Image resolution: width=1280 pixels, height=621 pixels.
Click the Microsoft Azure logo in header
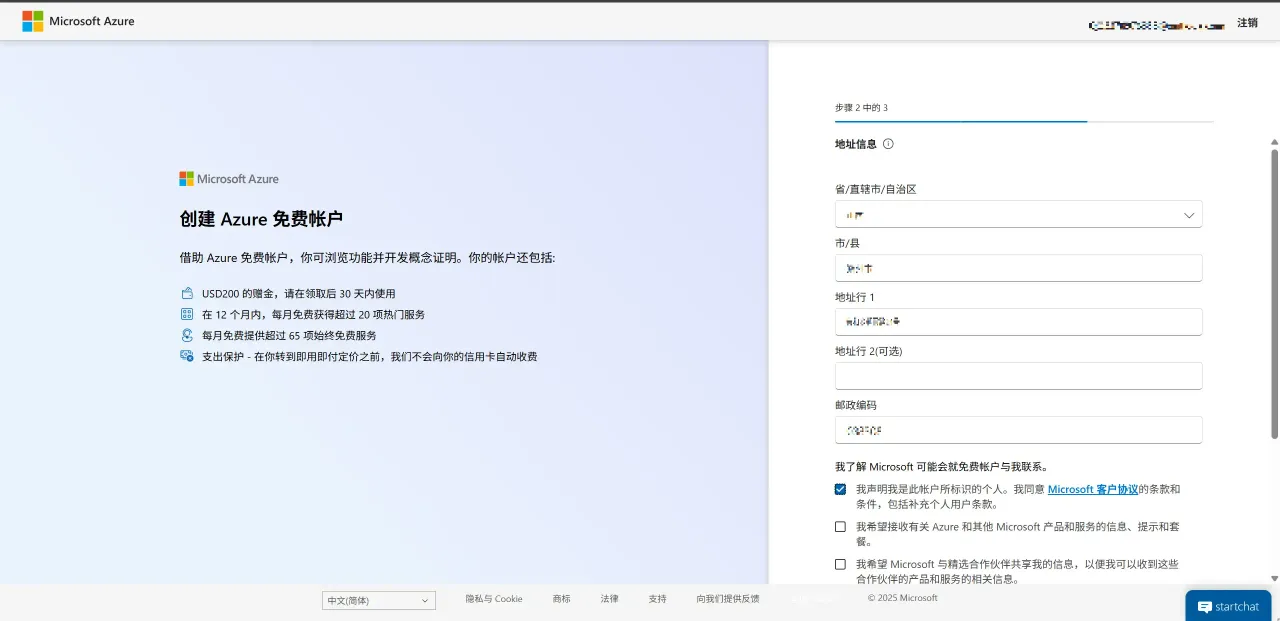pos(78,21)
